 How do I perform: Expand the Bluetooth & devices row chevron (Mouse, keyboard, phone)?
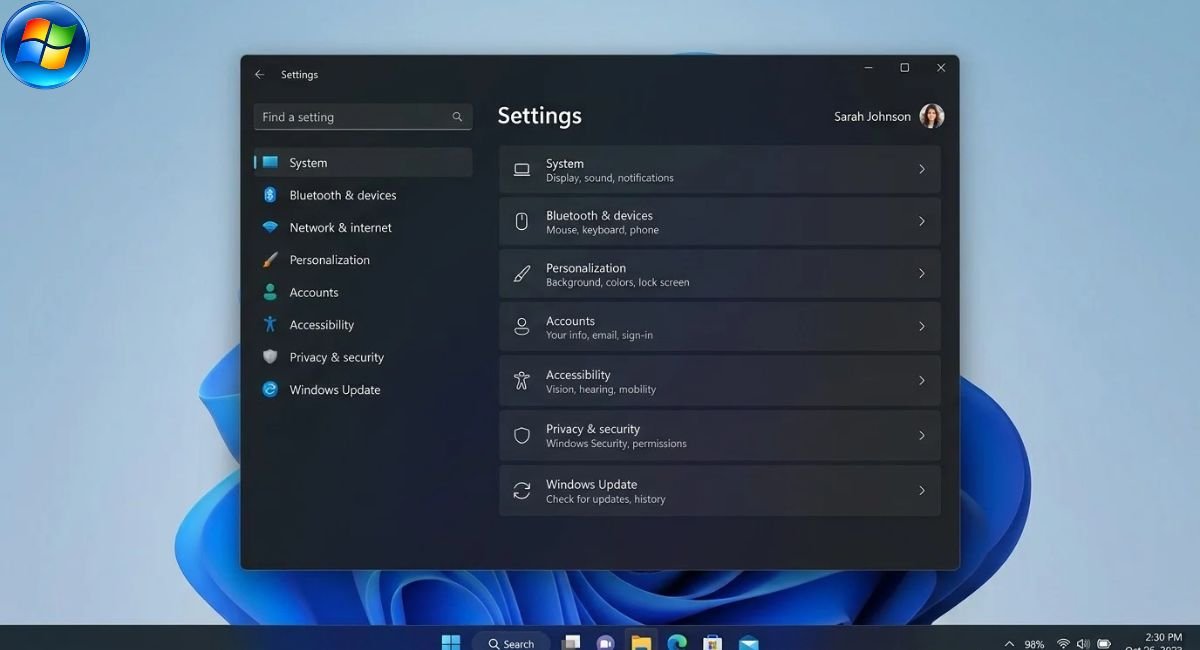point(922,221)
